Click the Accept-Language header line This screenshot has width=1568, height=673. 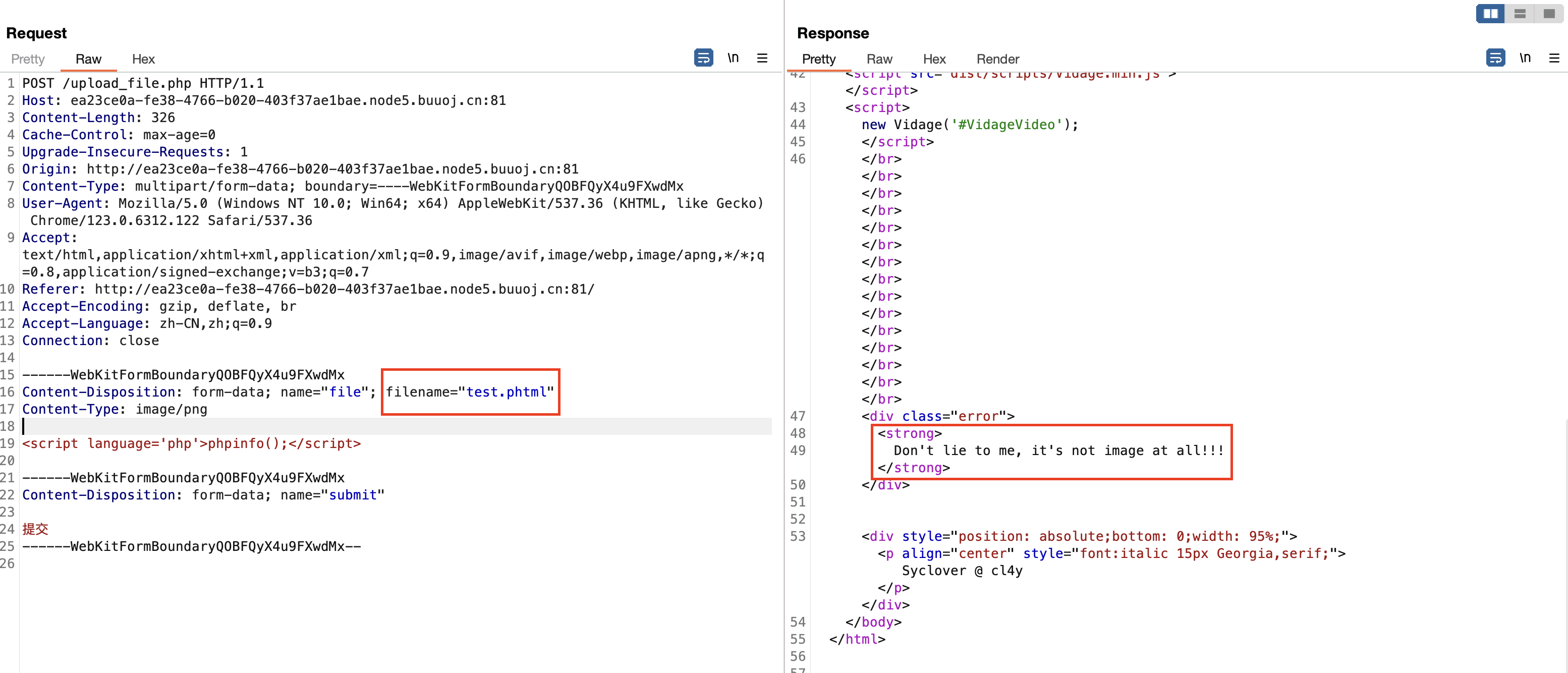click(147, 324)
